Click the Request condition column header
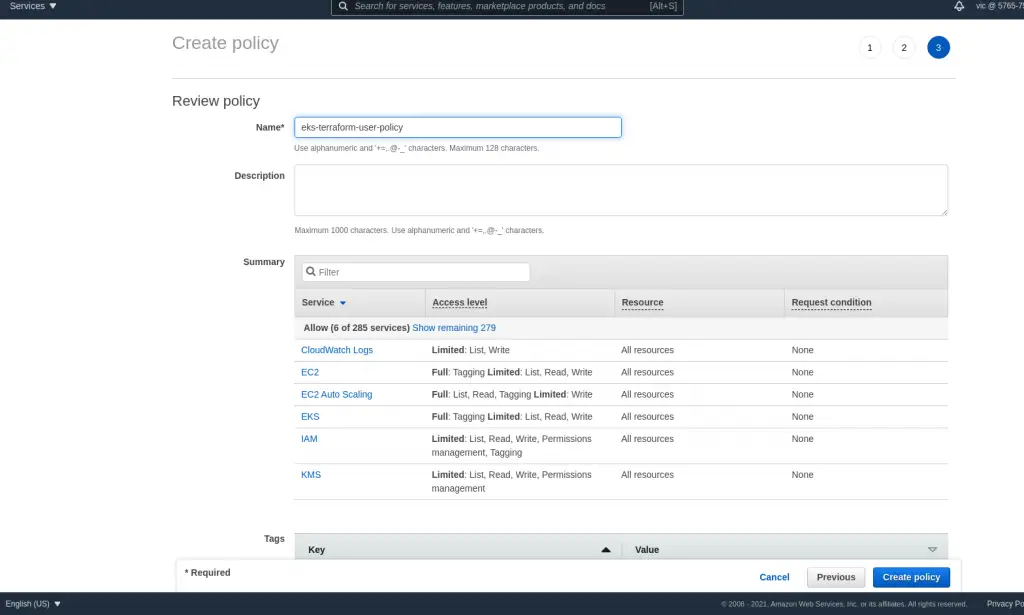Screen dimensions: 1024x615 tap(831, 302)
